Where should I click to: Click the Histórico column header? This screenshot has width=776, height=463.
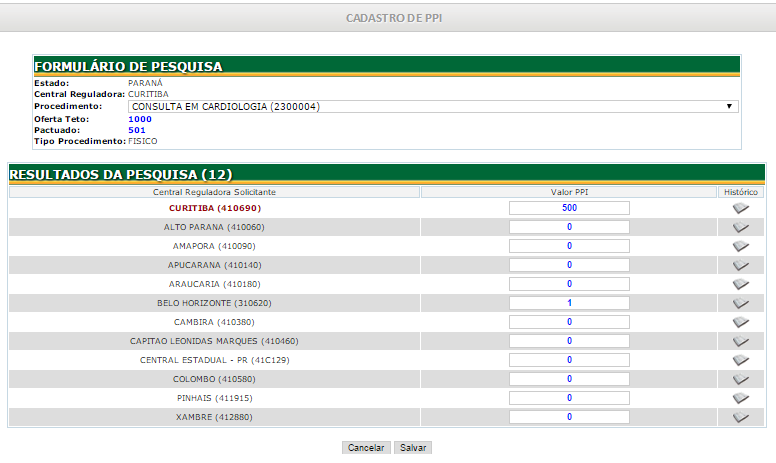(740, 191)
